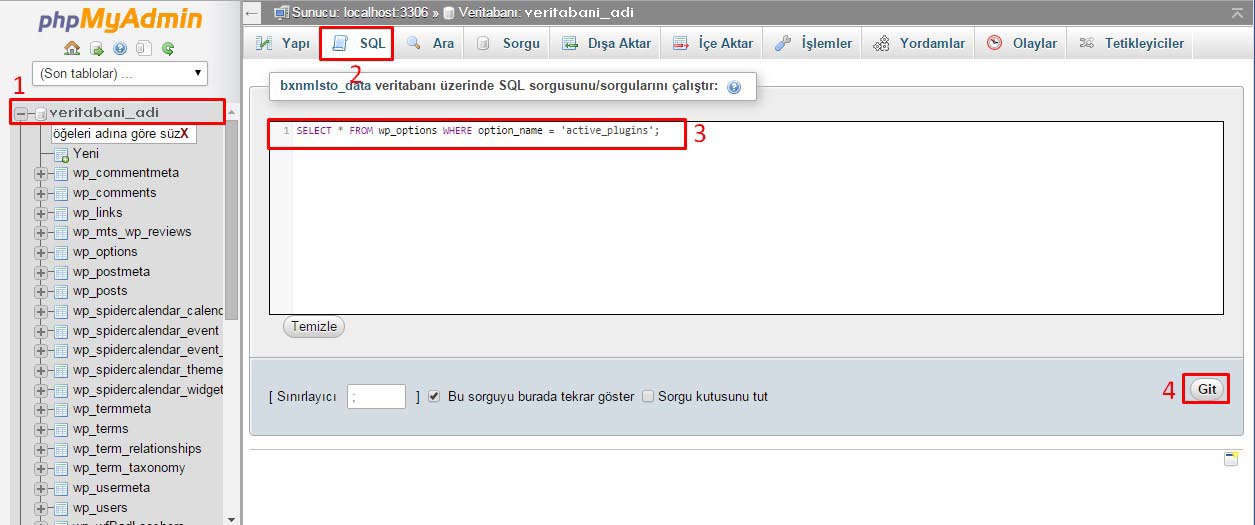Open the İçe Aktar import tab
The image size is (1255, 525).
[713, 43]
